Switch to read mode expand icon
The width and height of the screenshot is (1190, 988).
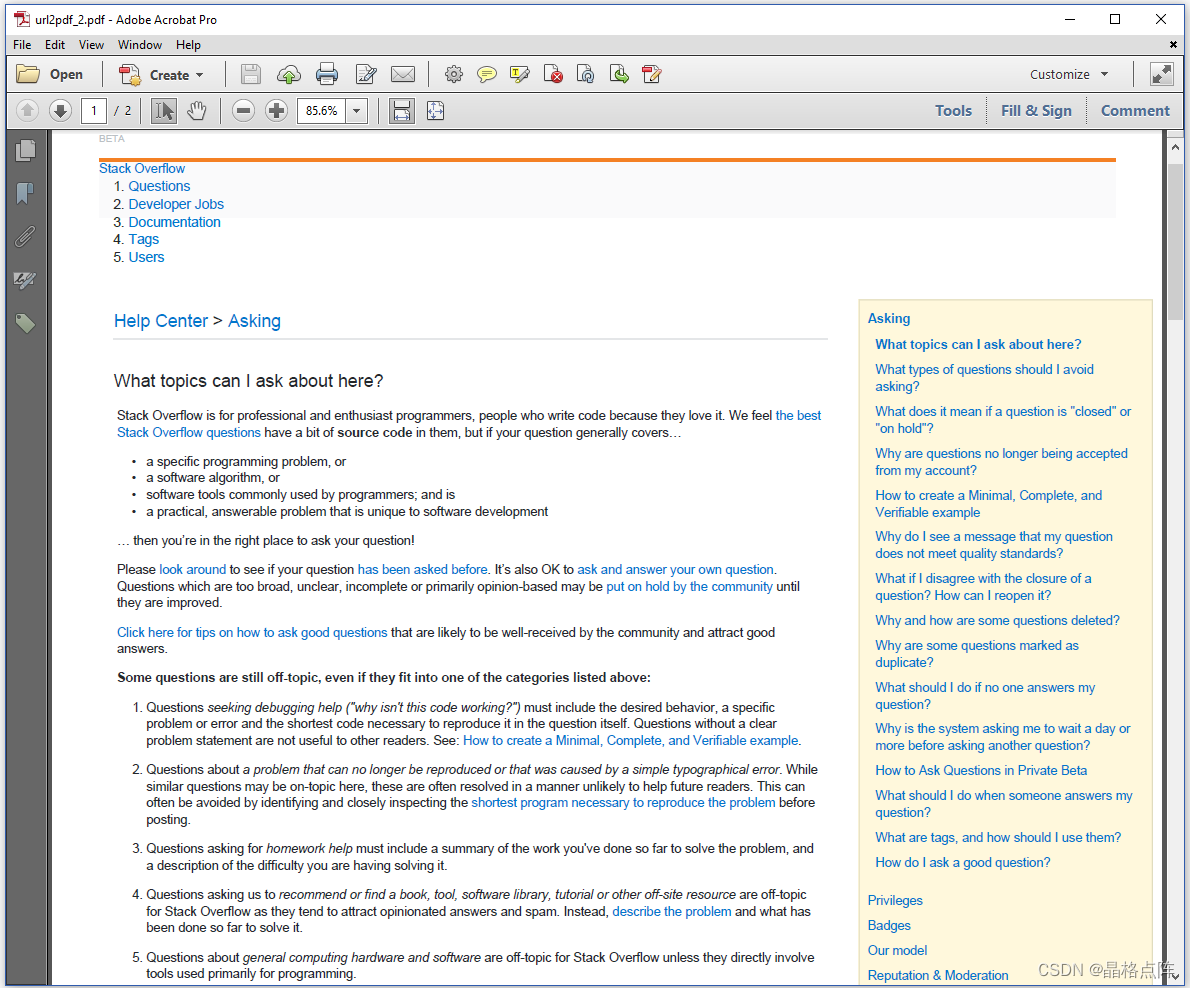(x=1162, y=74)
